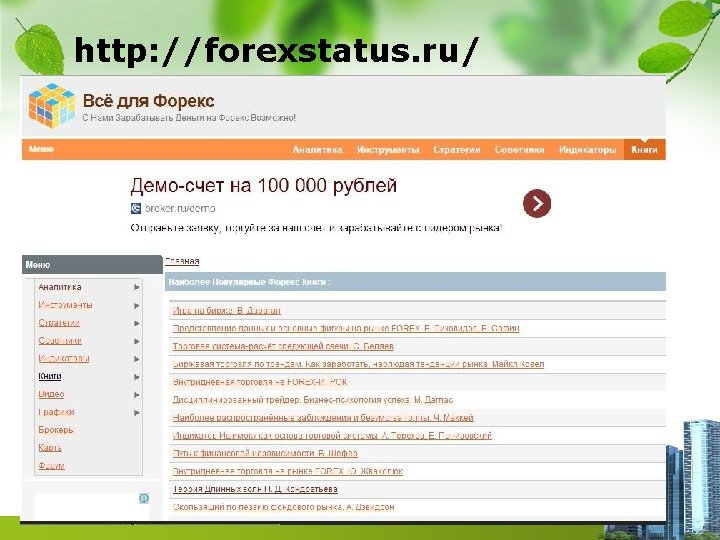720x540 pixels.
Task: Select the active Книги tab in top navigation
Action: (644, 150)
